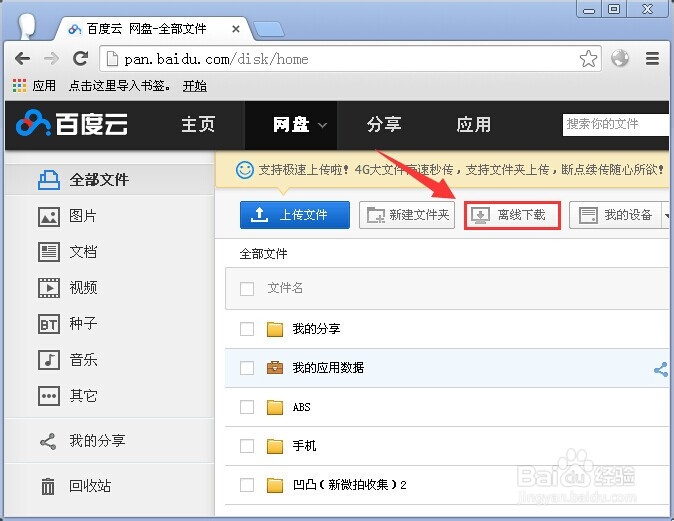Check the box for 我的分享 folder
Screen dimensions: 674x521
pos(247,329)
